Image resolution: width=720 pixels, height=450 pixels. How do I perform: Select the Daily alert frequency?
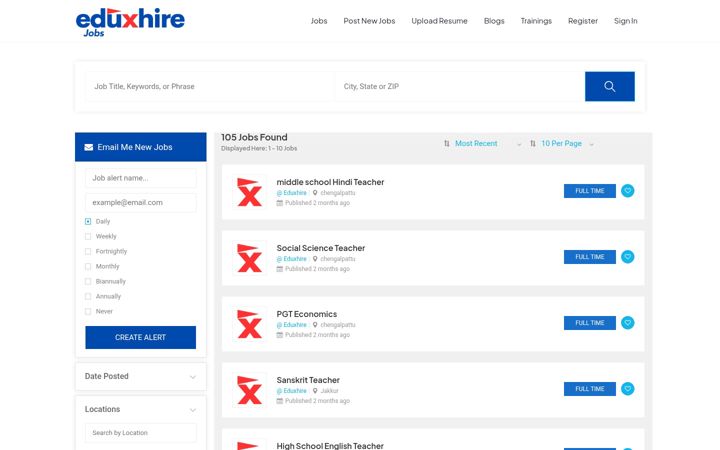(88, 221)
